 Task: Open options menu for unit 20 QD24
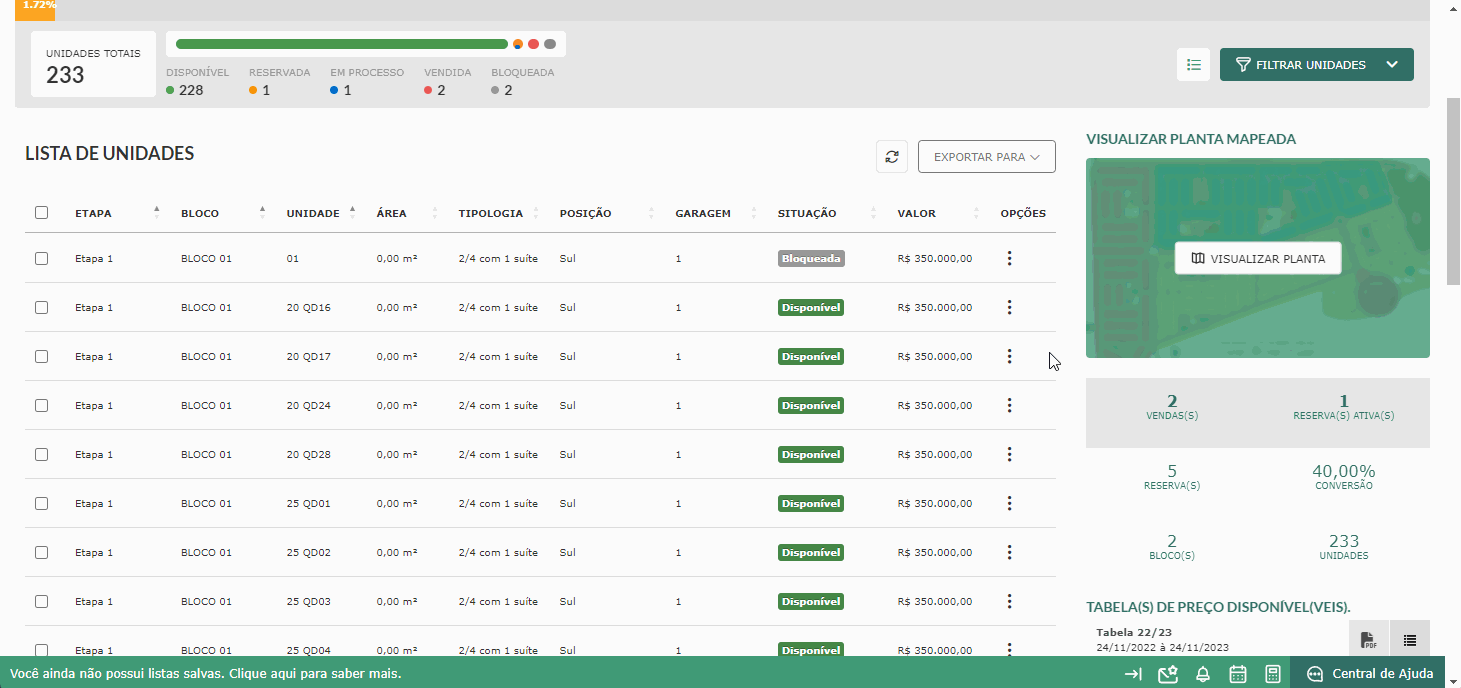coord(1010,405)
